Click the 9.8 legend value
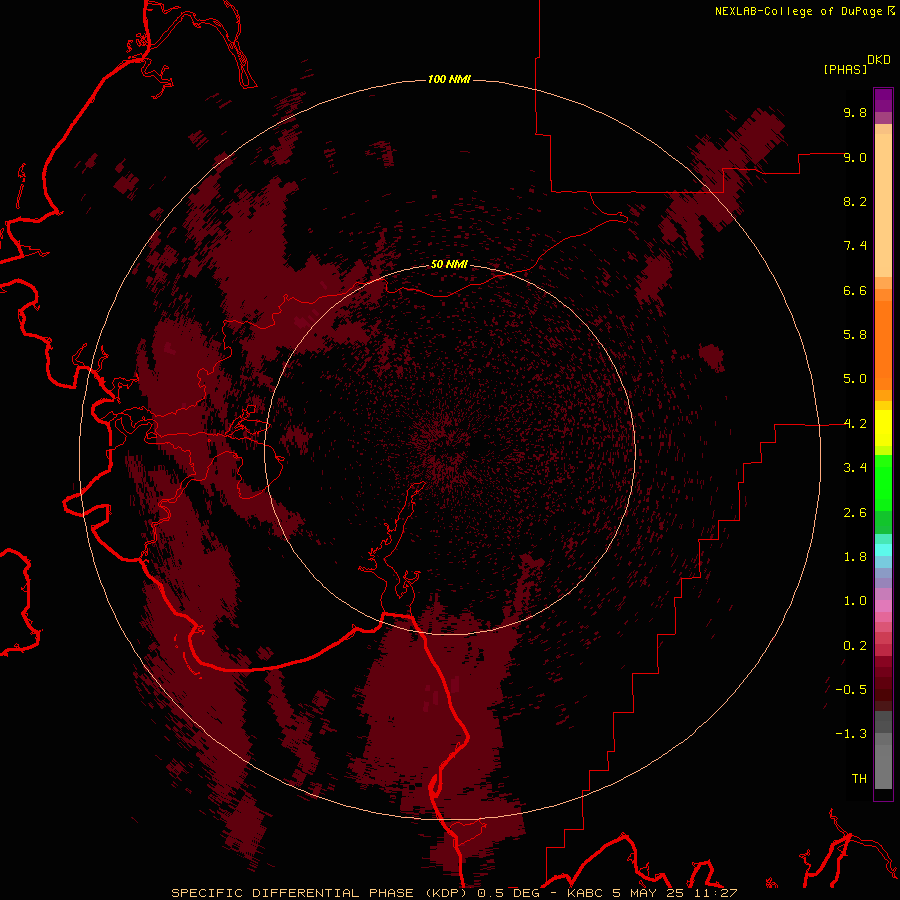Viewport: 900px width, 900px height. (x=855, y=112)
